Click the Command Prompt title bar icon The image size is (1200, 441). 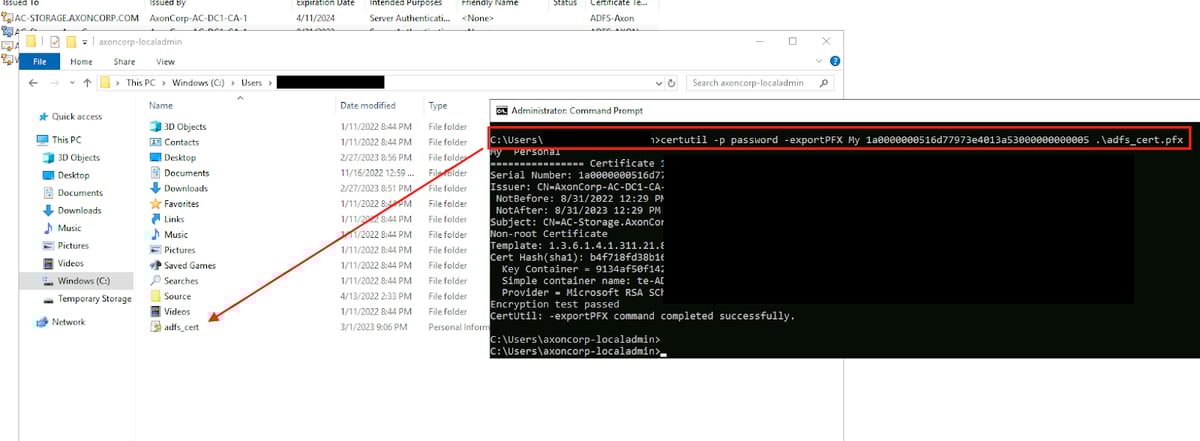(502, 110)
